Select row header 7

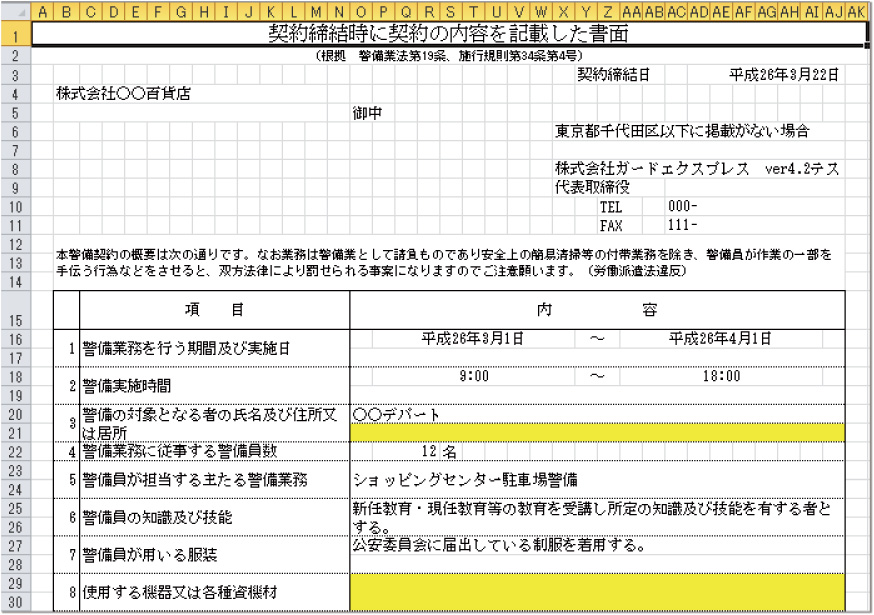[16, 151]
